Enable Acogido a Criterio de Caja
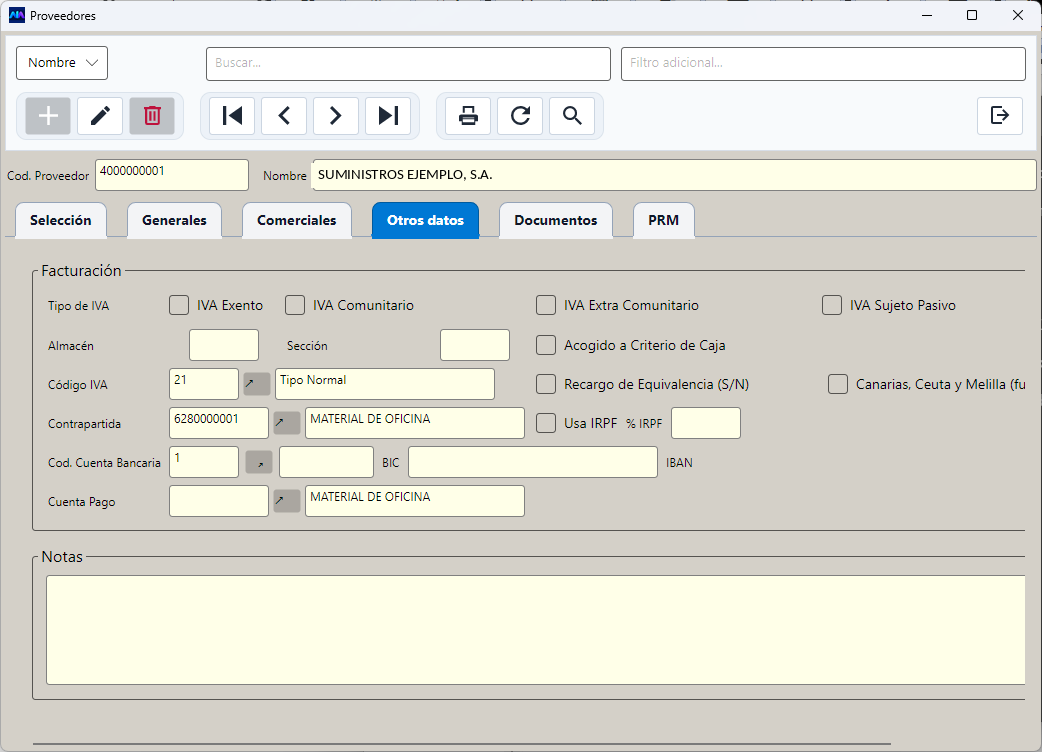The width and height of the screenshot is (1042, 752). coord(546,345)
